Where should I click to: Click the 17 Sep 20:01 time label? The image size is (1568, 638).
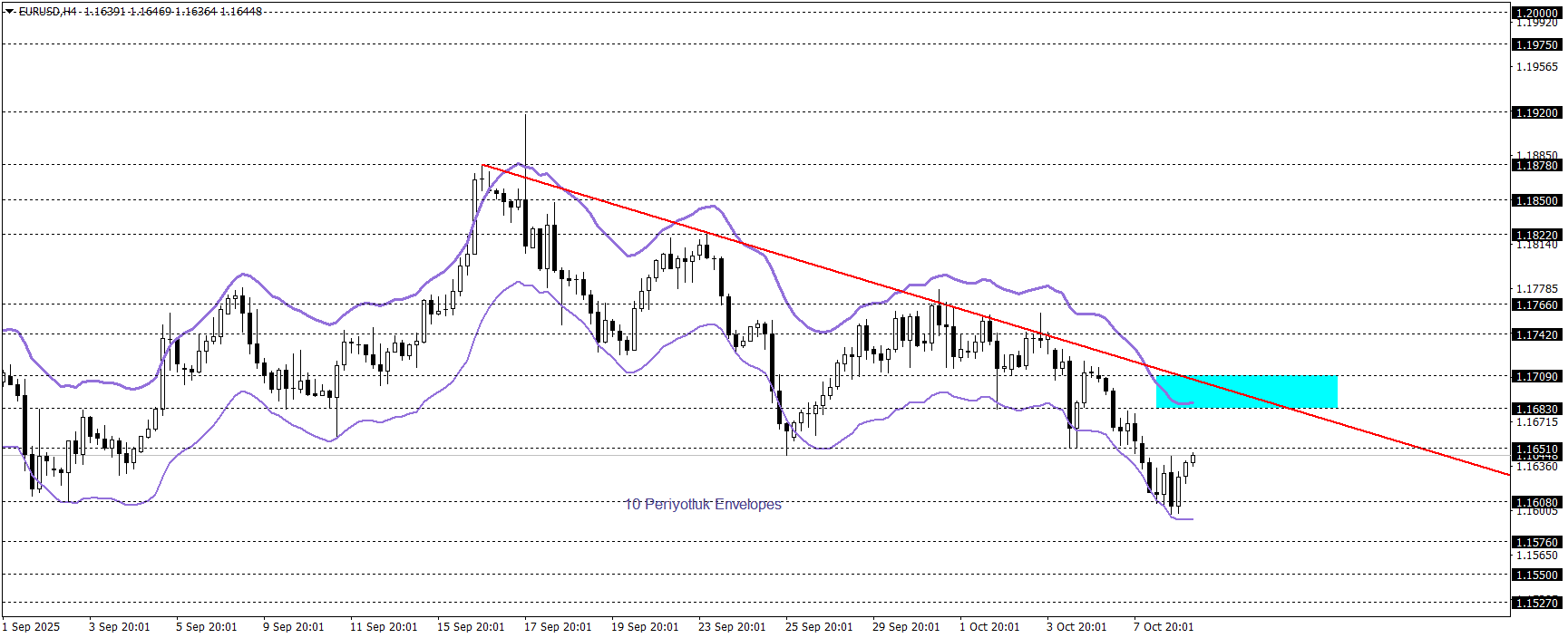click(558, 627)
